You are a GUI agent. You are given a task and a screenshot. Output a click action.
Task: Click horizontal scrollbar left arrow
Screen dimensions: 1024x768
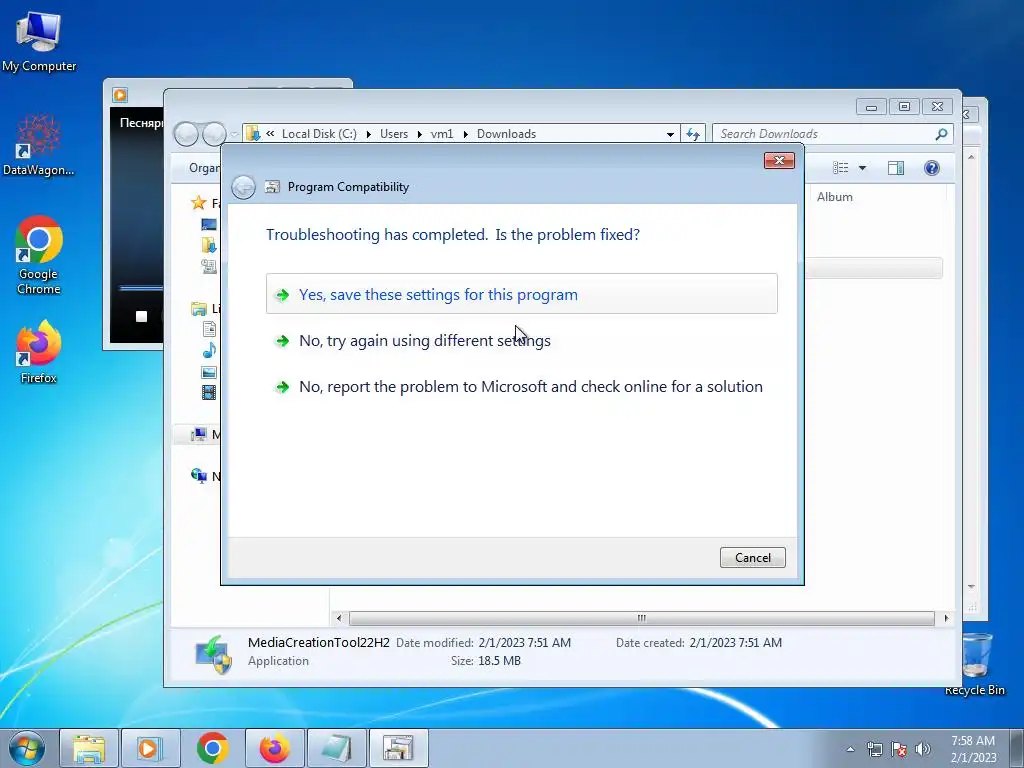tap(338, 618)
